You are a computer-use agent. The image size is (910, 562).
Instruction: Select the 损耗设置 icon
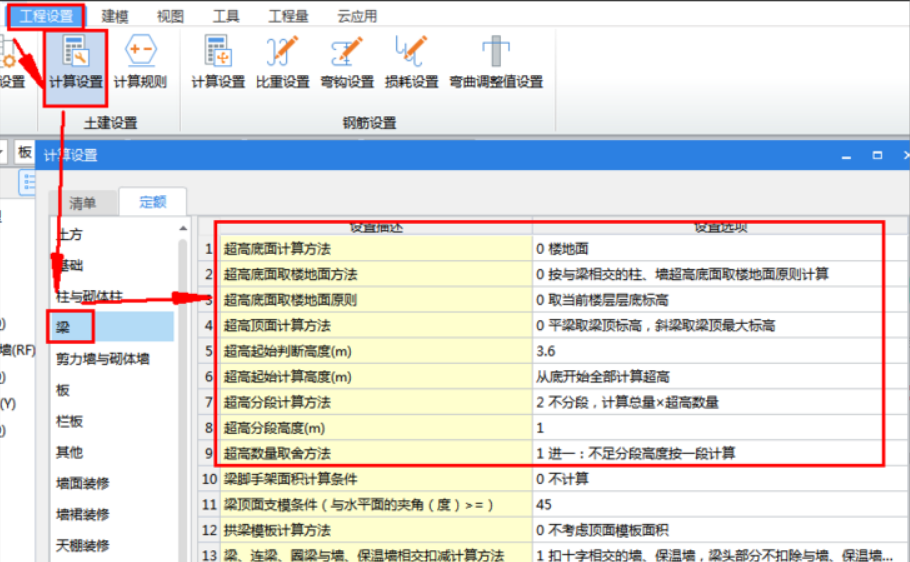(x=411, y=62)
